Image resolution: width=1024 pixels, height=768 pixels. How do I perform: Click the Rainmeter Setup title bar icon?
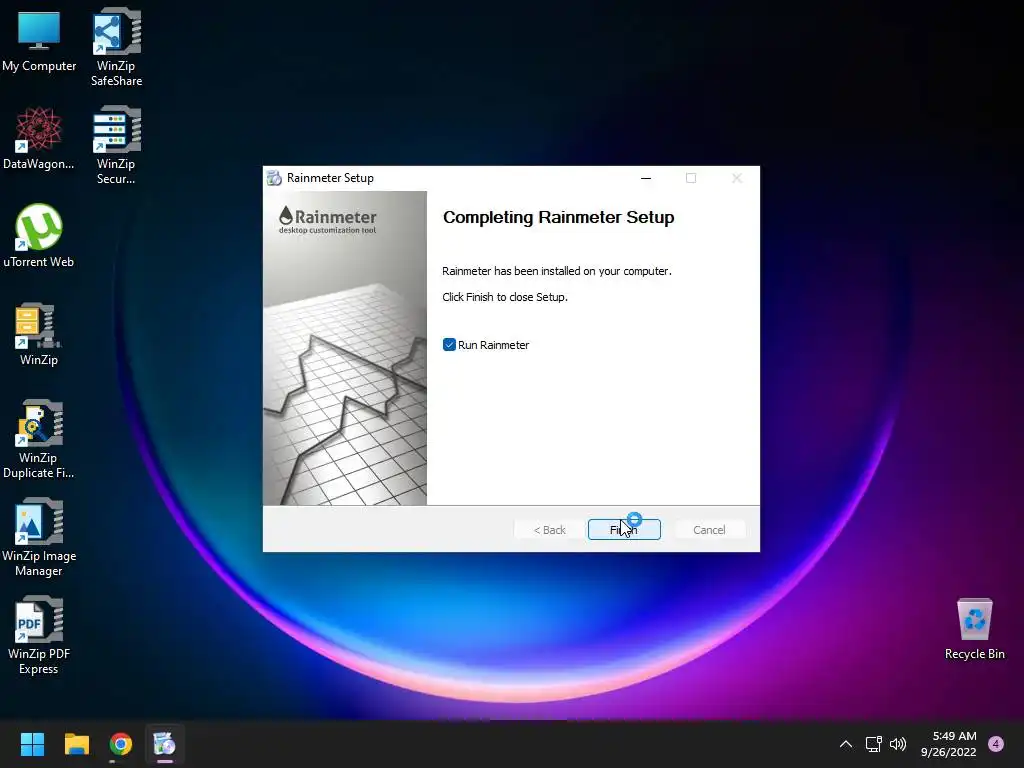tap(274, 178)
